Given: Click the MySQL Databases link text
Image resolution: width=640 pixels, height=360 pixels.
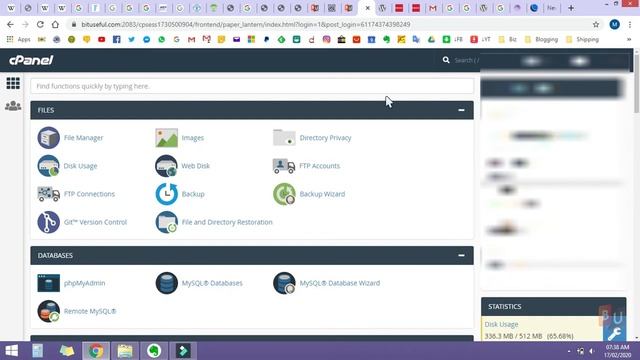Looking at the screenshot, I should point(212,283).
